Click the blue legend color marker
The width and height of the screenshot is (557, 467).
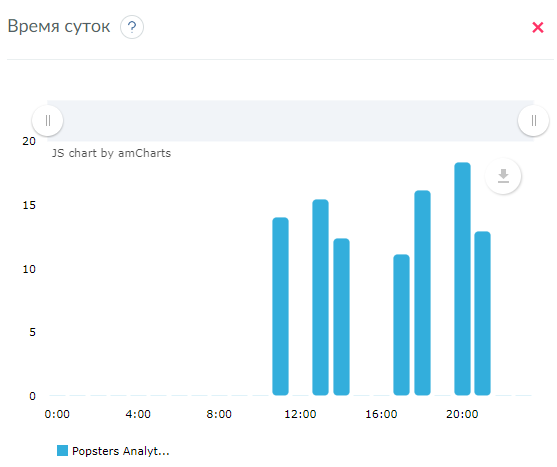62,450
